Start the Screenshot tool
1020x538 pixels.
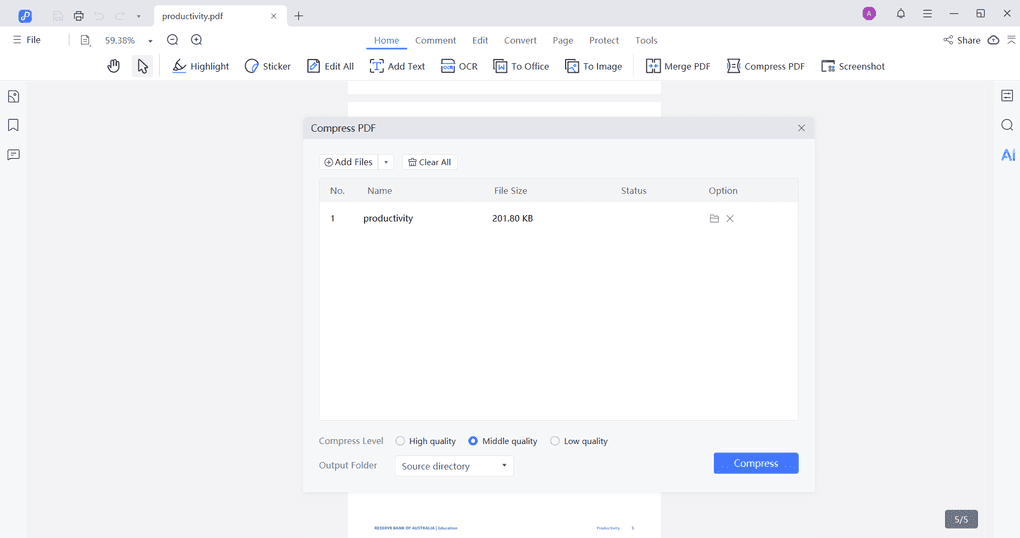tap(853, 66)
